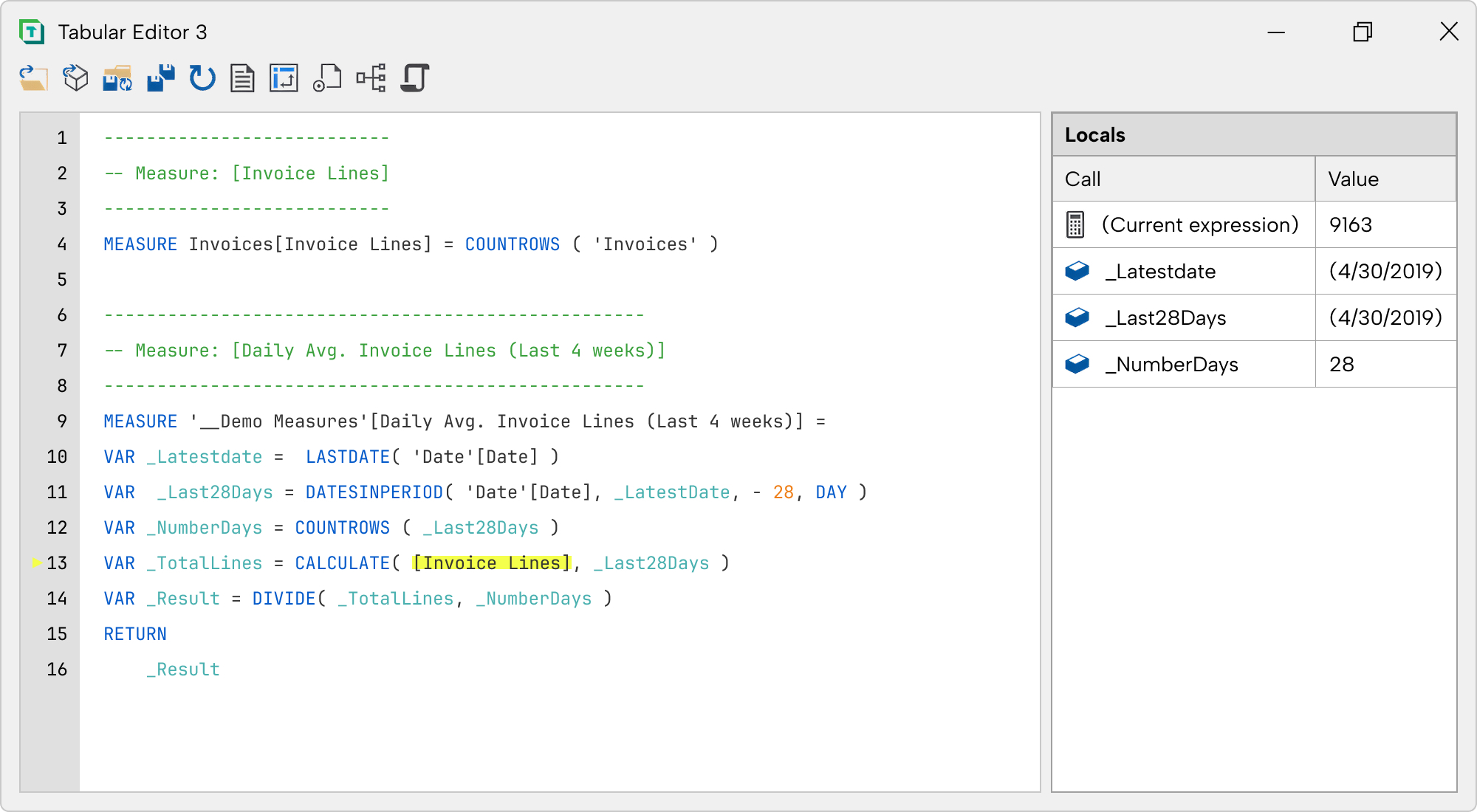Click the yellow debug arrow on line 13

[37, 562]
